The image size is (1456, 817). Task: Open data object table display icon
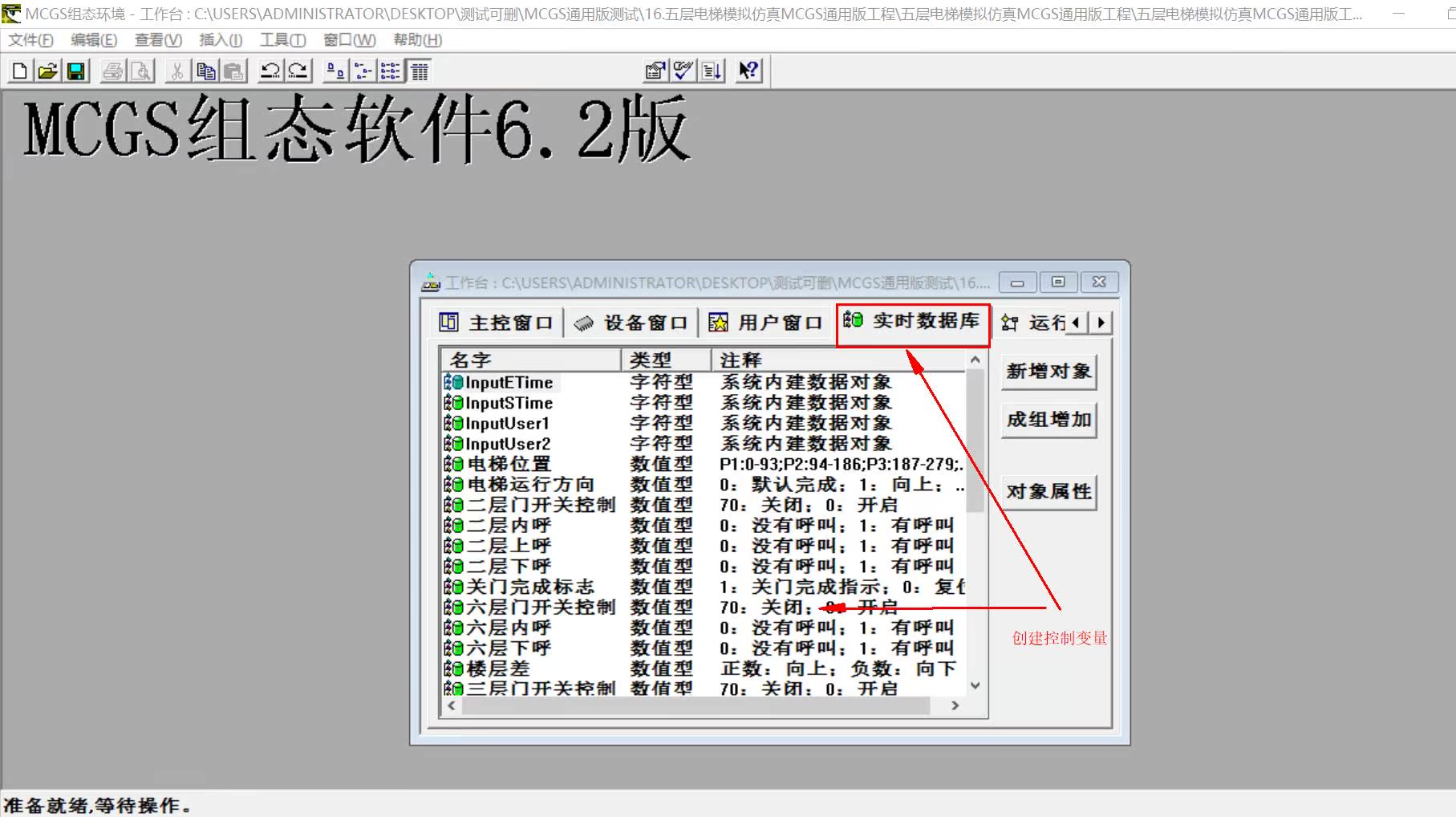pyautogui.click(x=420, y=71)
